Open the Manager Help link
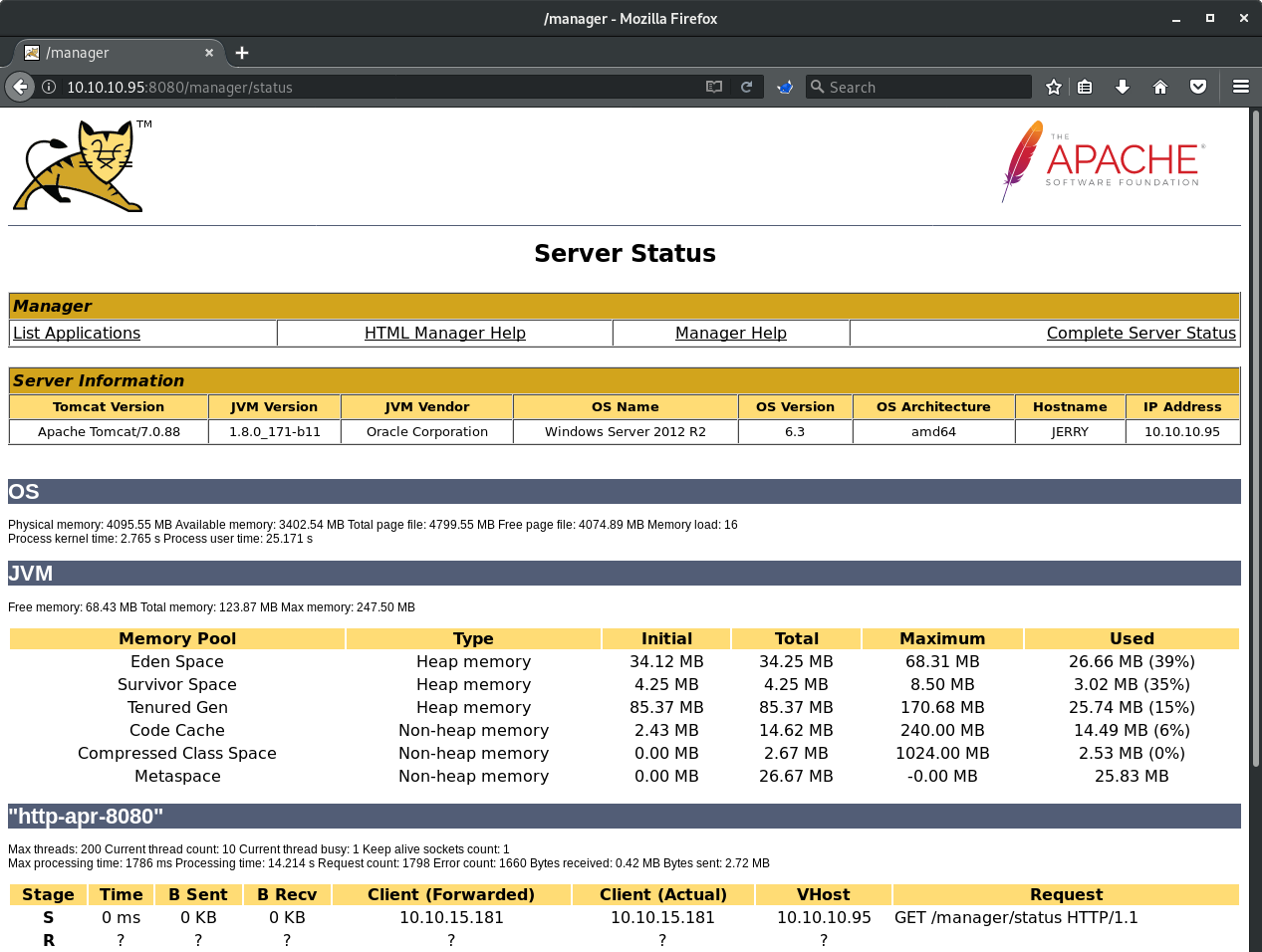Image resolution: width=1262 pixels, height=952 pixels. (x=731, y=333)
